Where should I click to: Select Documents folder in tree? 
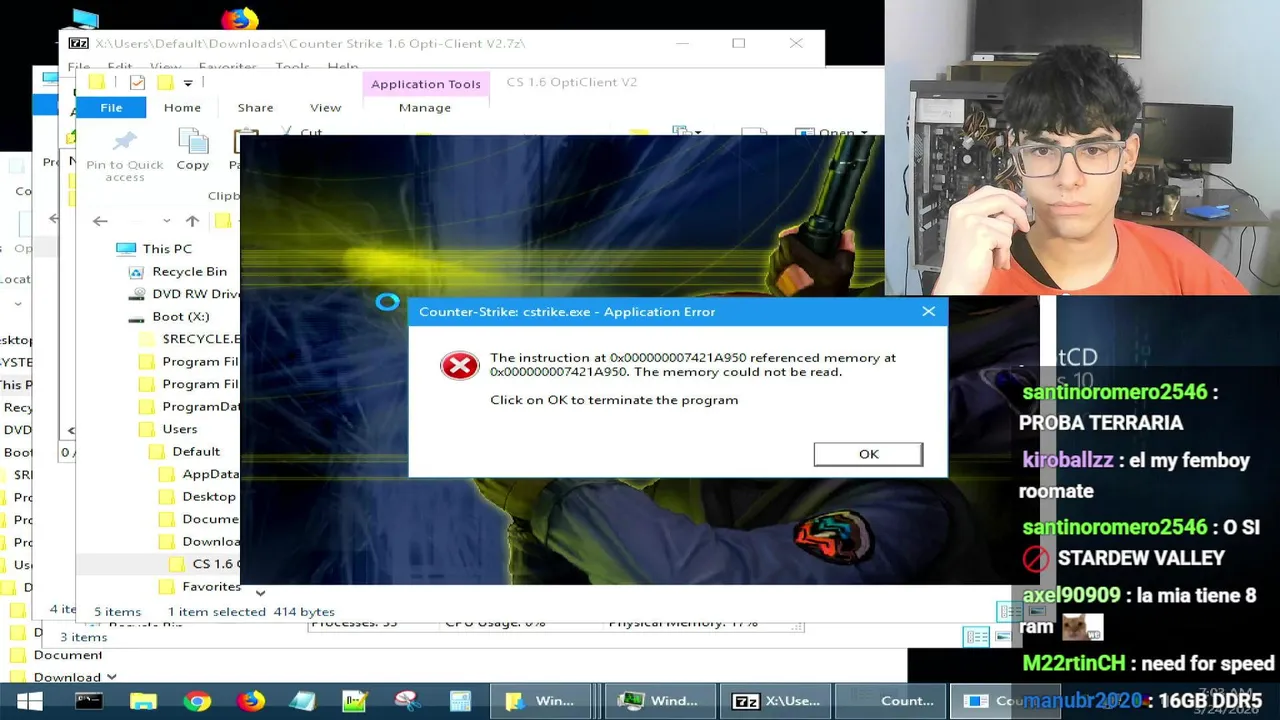tap(210, 519)
